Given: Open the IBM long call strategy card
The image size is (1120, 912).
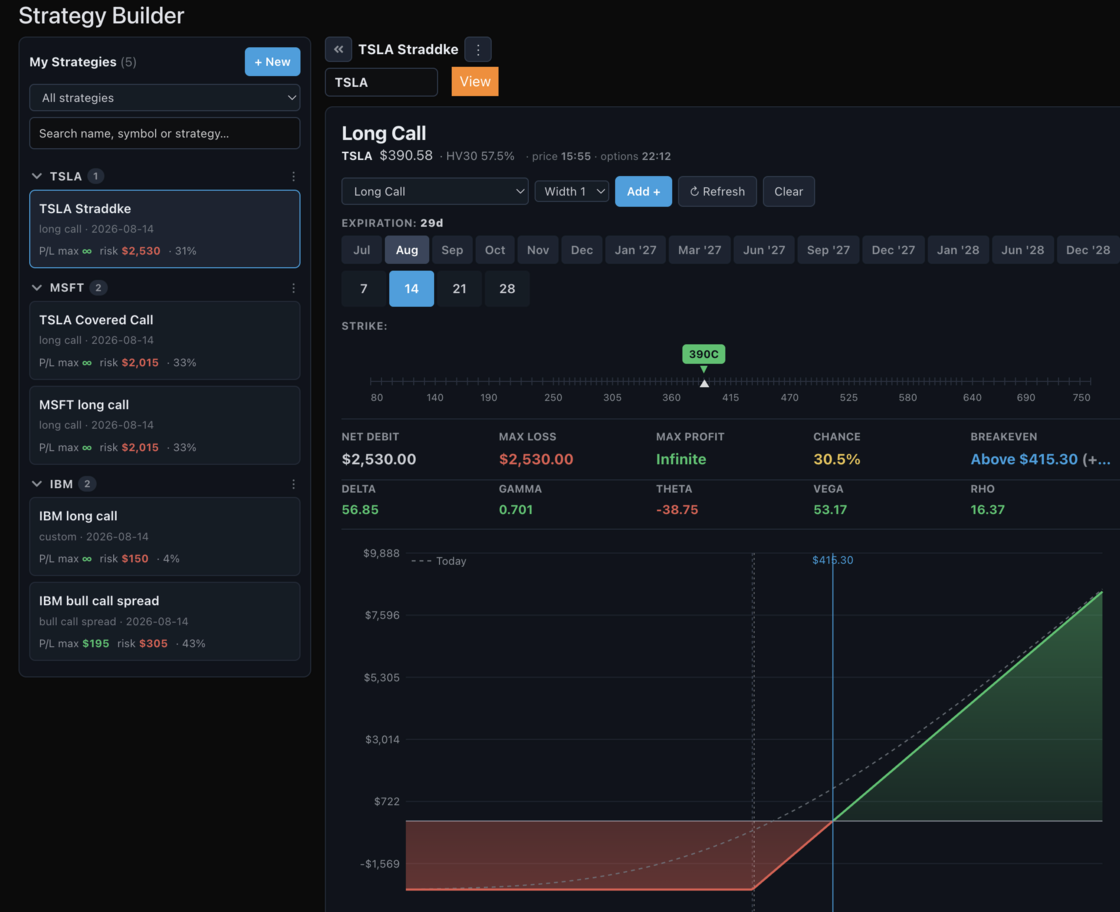Looking at the screenshot, I should [x=165, y=536].
